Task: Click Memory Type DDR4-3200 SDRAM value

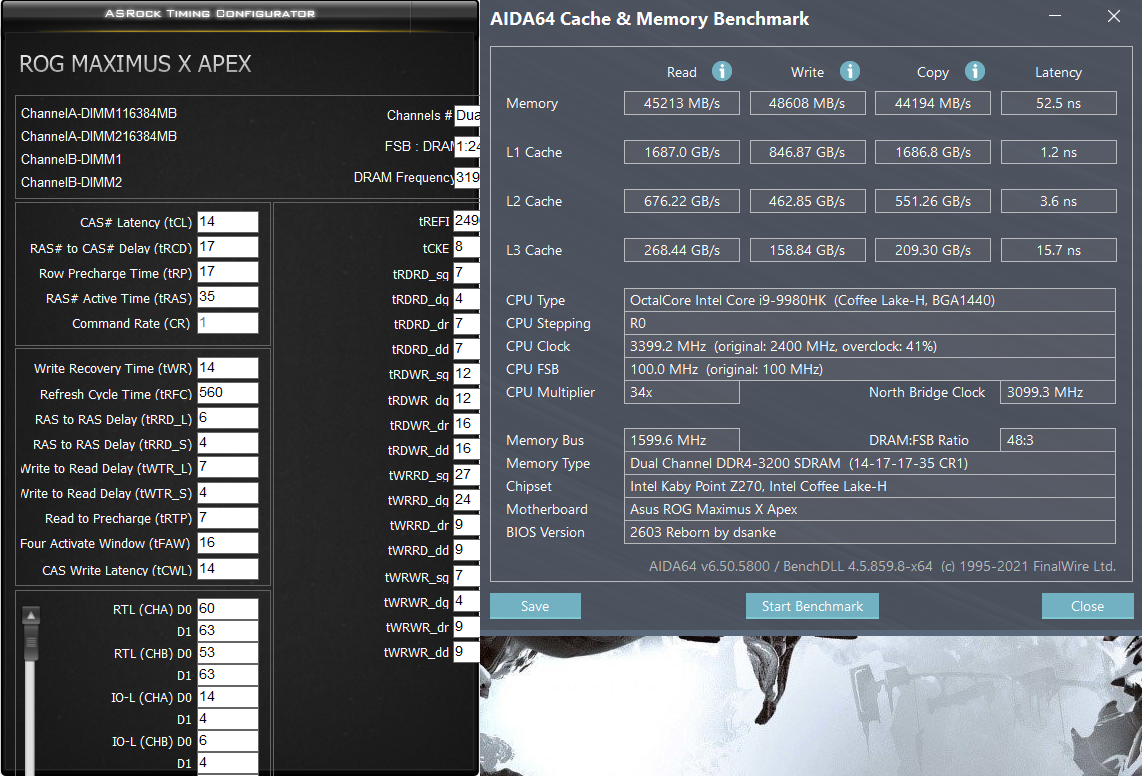Action: (870, 463)
